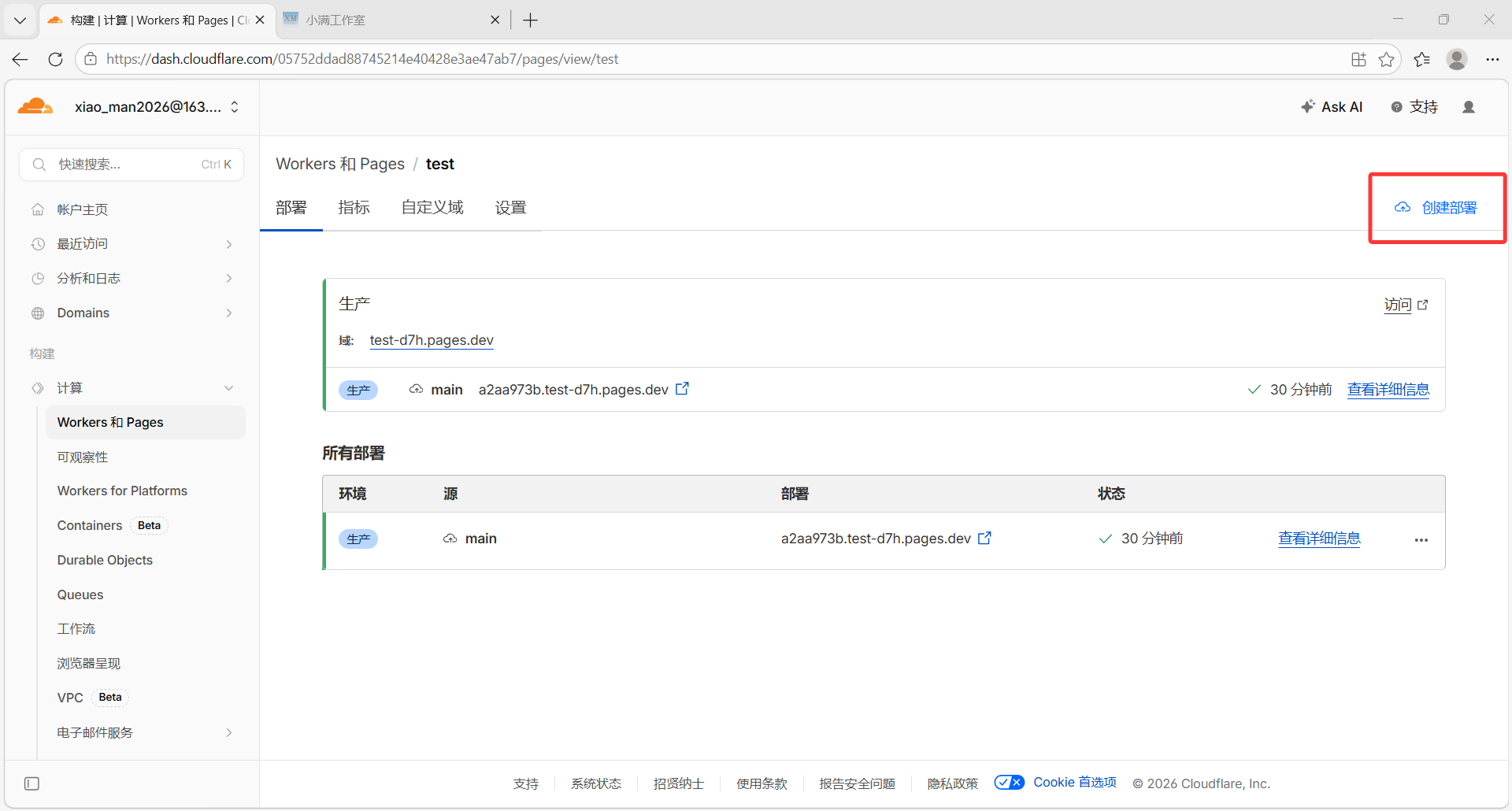Click the compute icon beside 计算
This screenshot has width=1512, height=811.
[x=38, y=388]
